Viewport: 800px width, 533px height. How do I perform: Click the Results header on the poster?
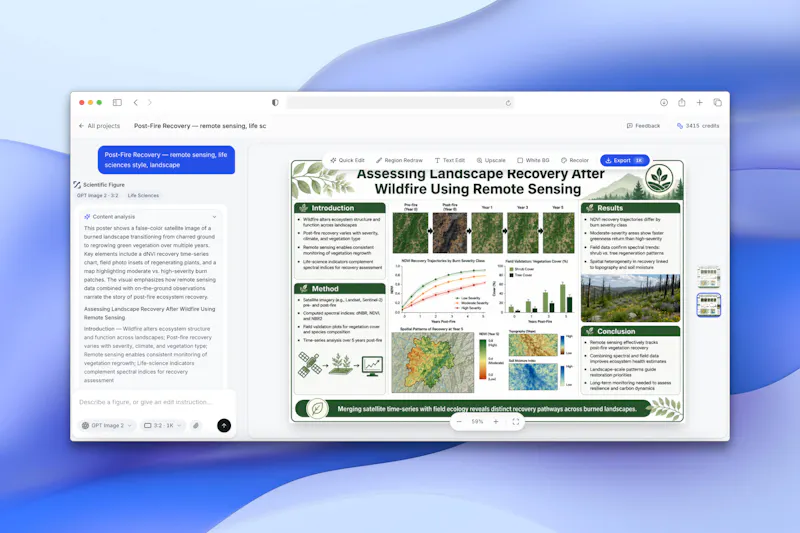(x=631, y=208)
